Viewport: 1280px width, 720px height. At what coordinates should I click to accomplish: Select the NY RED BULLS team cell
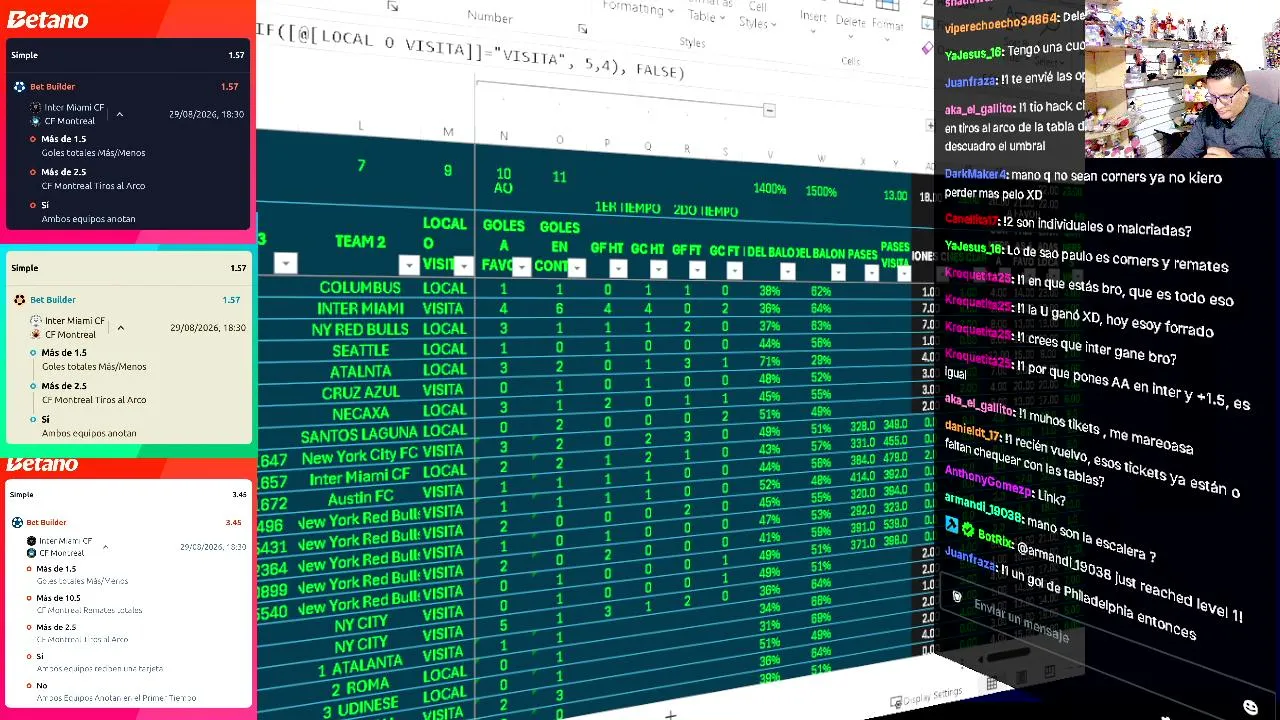[360, 329]
